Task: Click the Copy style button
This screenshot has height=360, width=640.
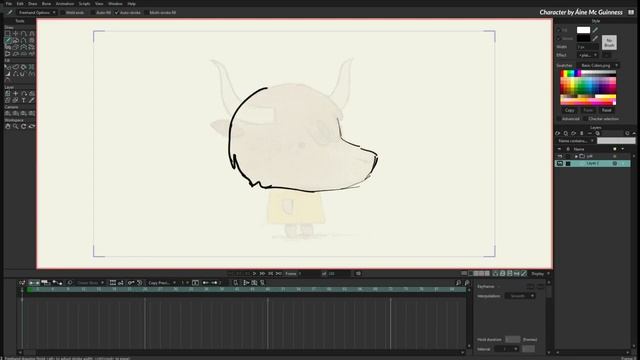Action: point(569,110)
